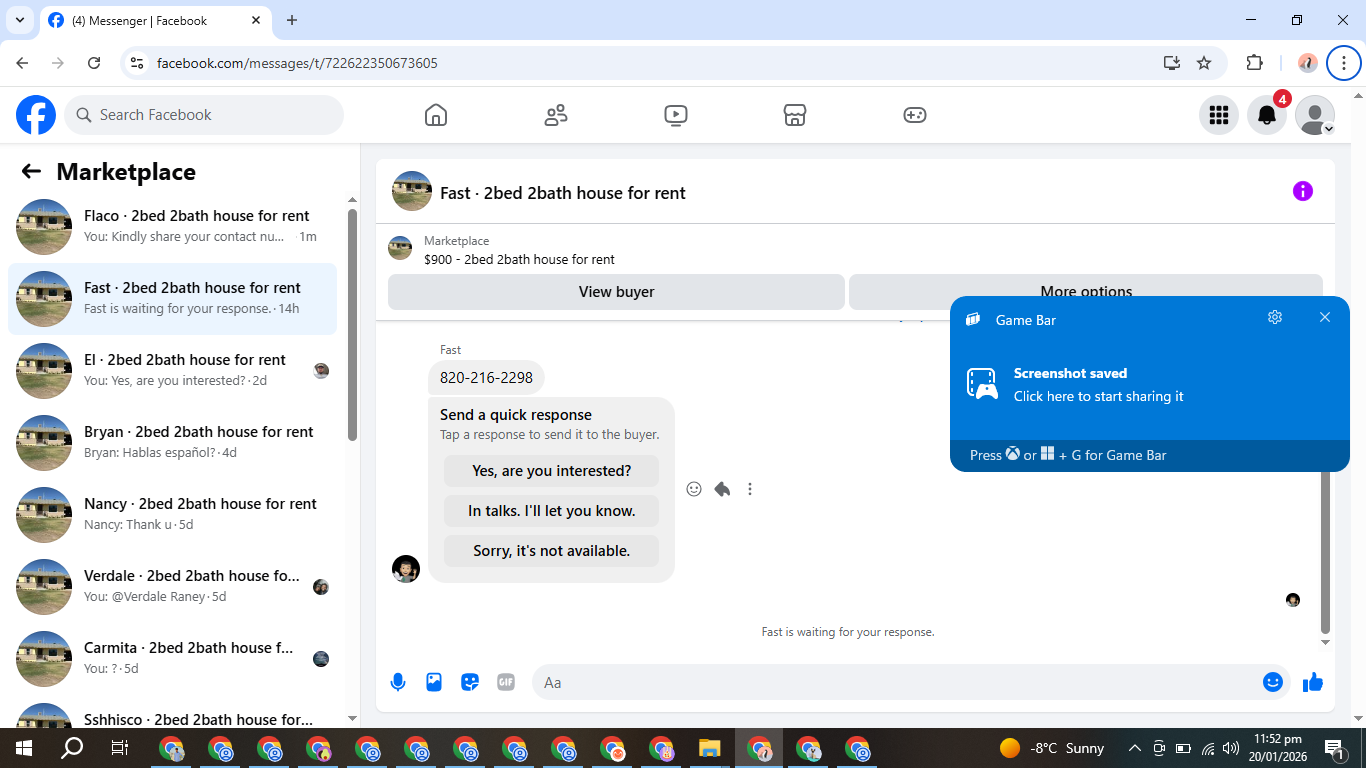Open the emoji picker in message box

coord(1273,682)
